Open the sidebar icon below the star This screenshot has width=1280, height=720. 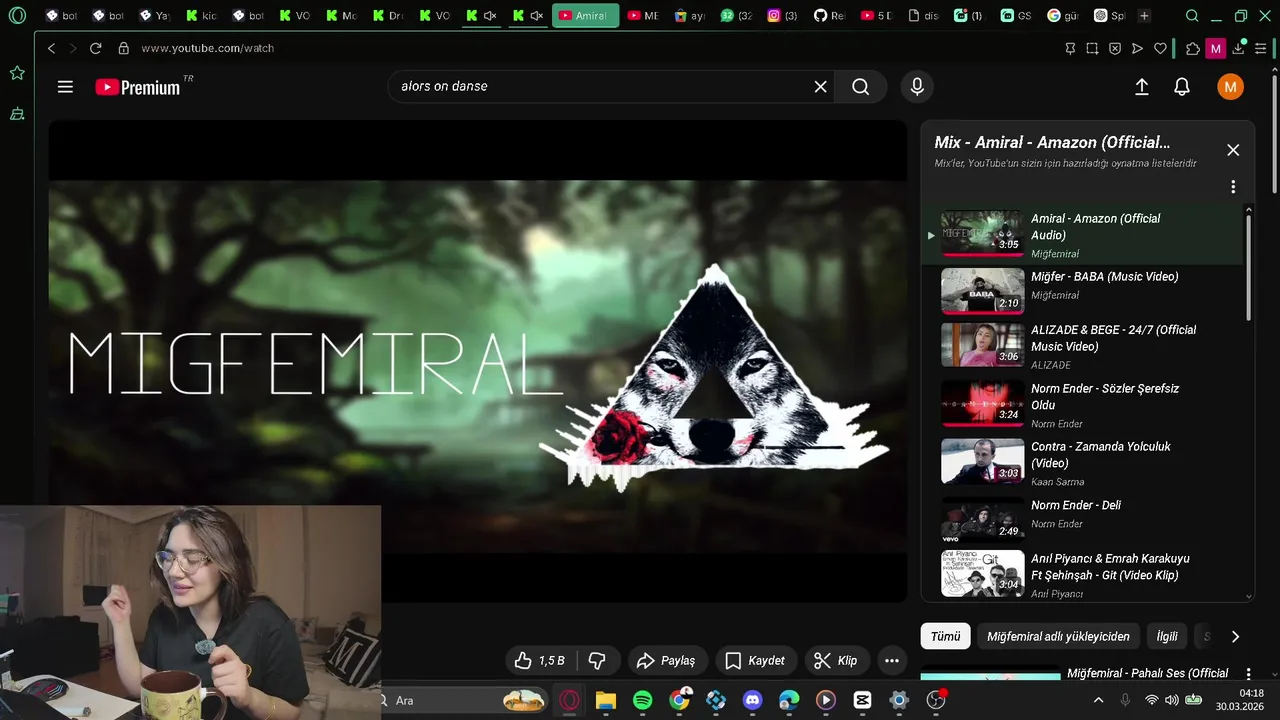17,114
